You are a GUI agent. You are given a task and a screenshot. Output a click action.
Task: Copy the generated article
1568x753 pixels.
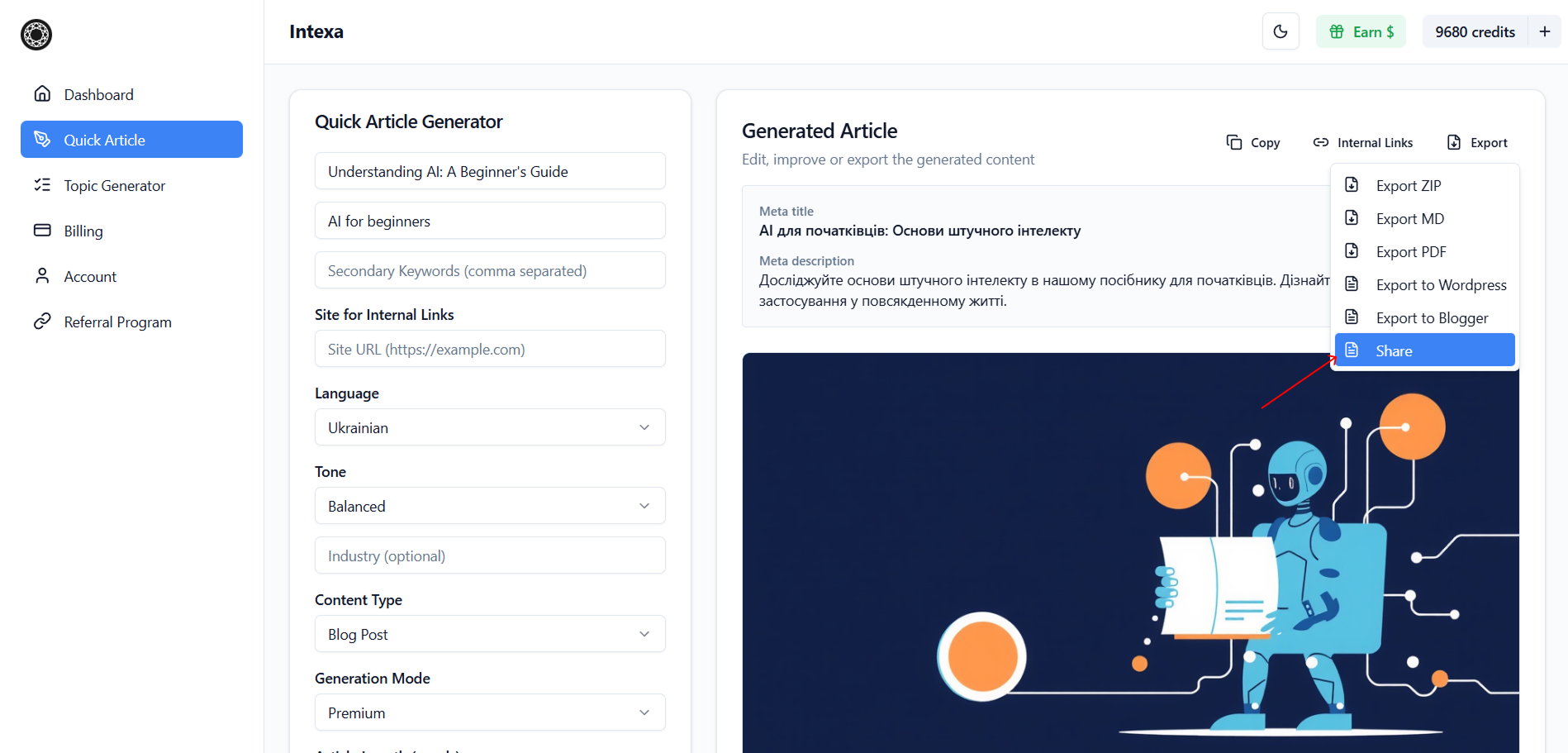[x=1253, y=142]
